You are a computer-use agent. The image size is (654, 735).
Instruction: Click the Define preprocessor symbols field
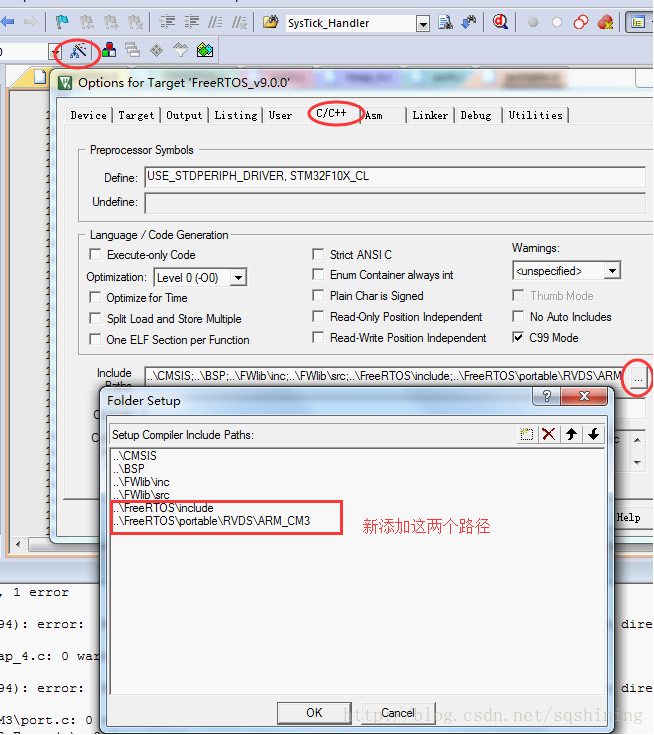pyautogui.click(x=395, y=177)
